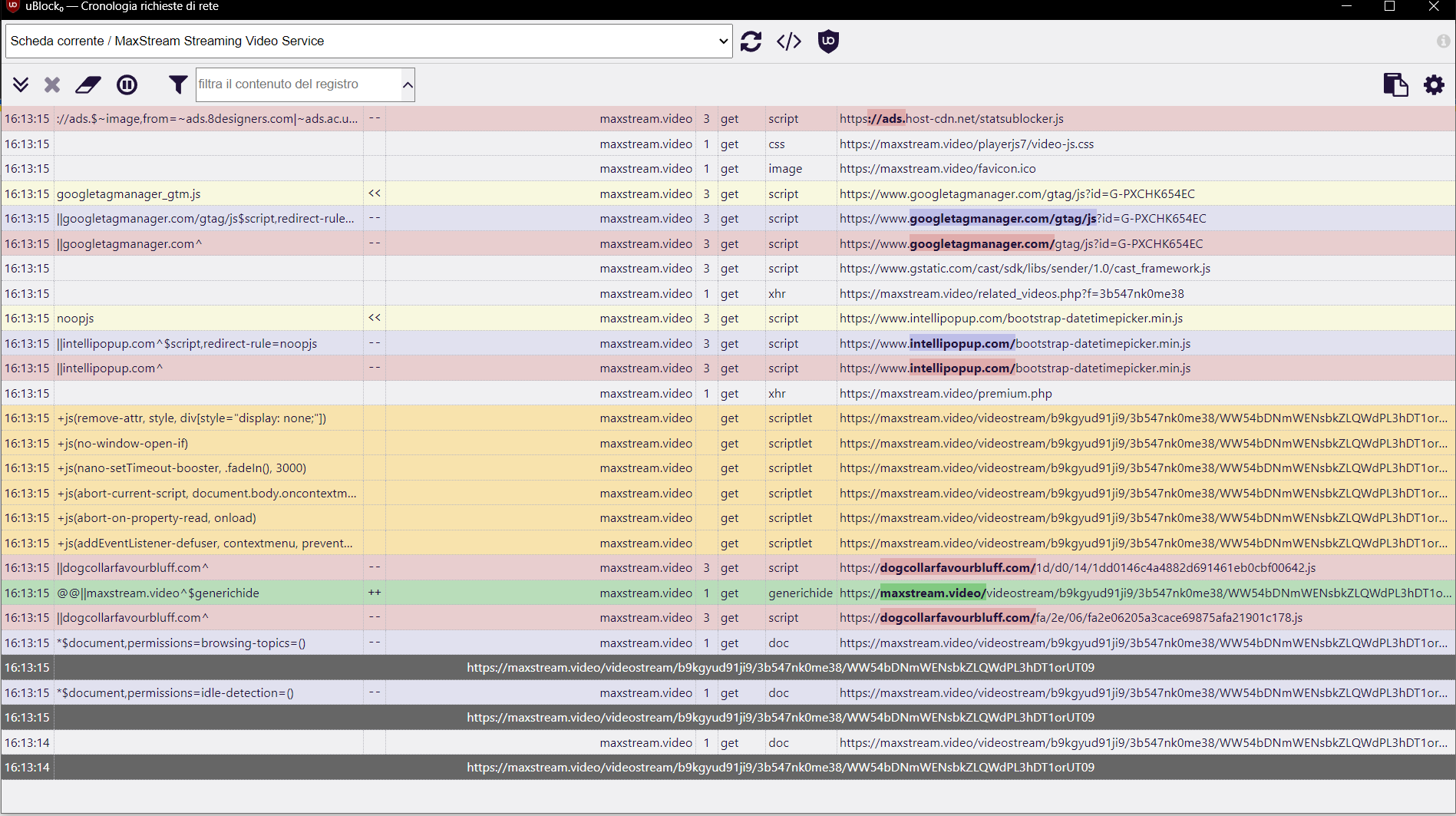This screenshot has width=1456, height=816.
Task: Click the cast_framework.js URL entry
Action: pos(1024,268)
